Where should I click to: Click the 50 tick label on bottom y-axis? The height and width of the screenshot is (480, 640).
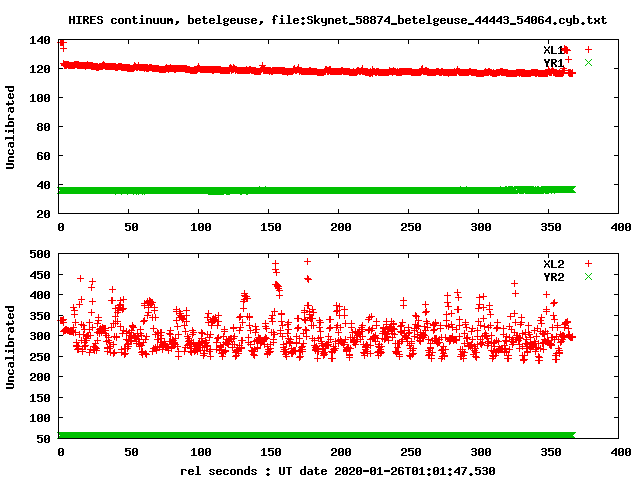click(x=44, y=438)
